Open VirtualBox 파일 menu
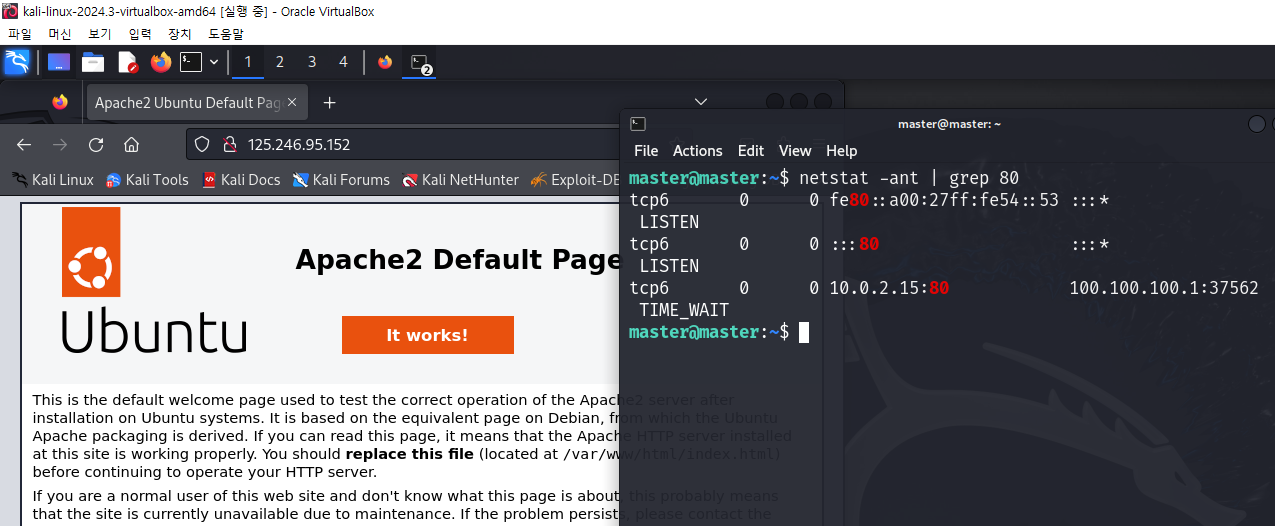Image resolution: width=1275 pixels, height=526 pixels. click(x=19, y=34)
